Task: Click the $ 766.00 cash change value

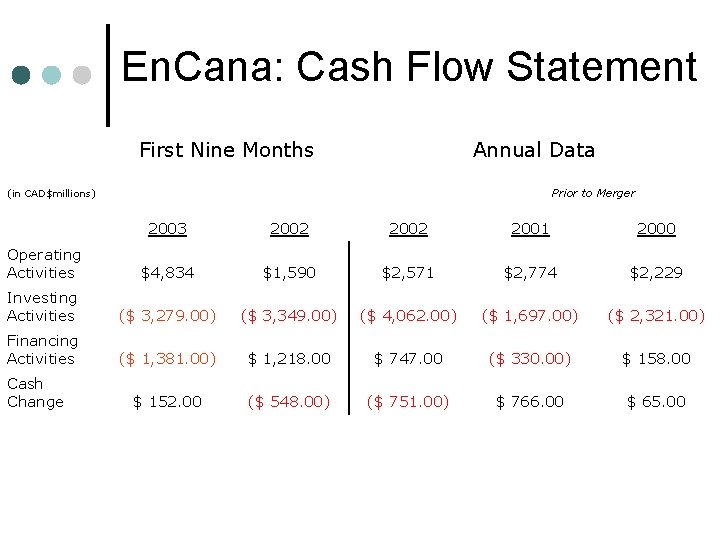Action: click(x=530, y=402)
